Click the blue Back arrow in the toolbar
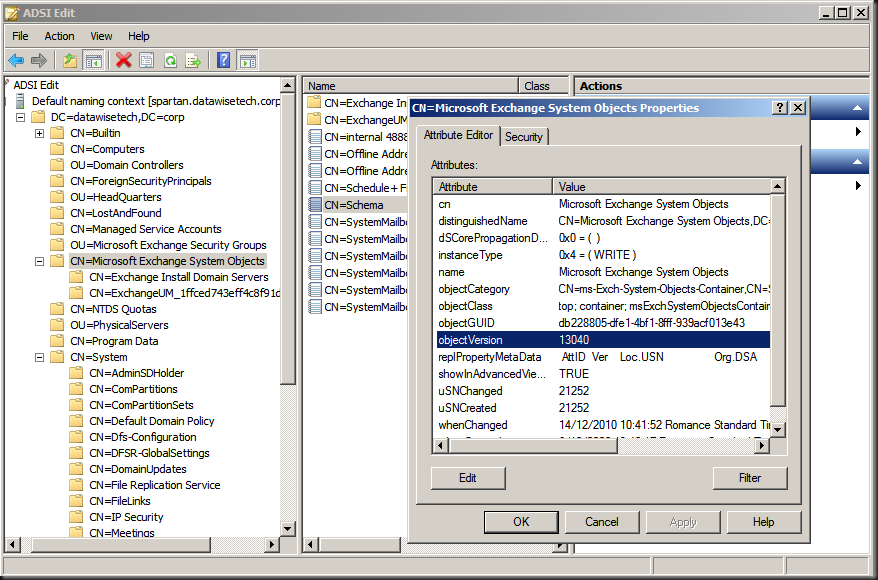Image resolution: width=878 pixels, height=580 pixels. [x=16, y=60]
